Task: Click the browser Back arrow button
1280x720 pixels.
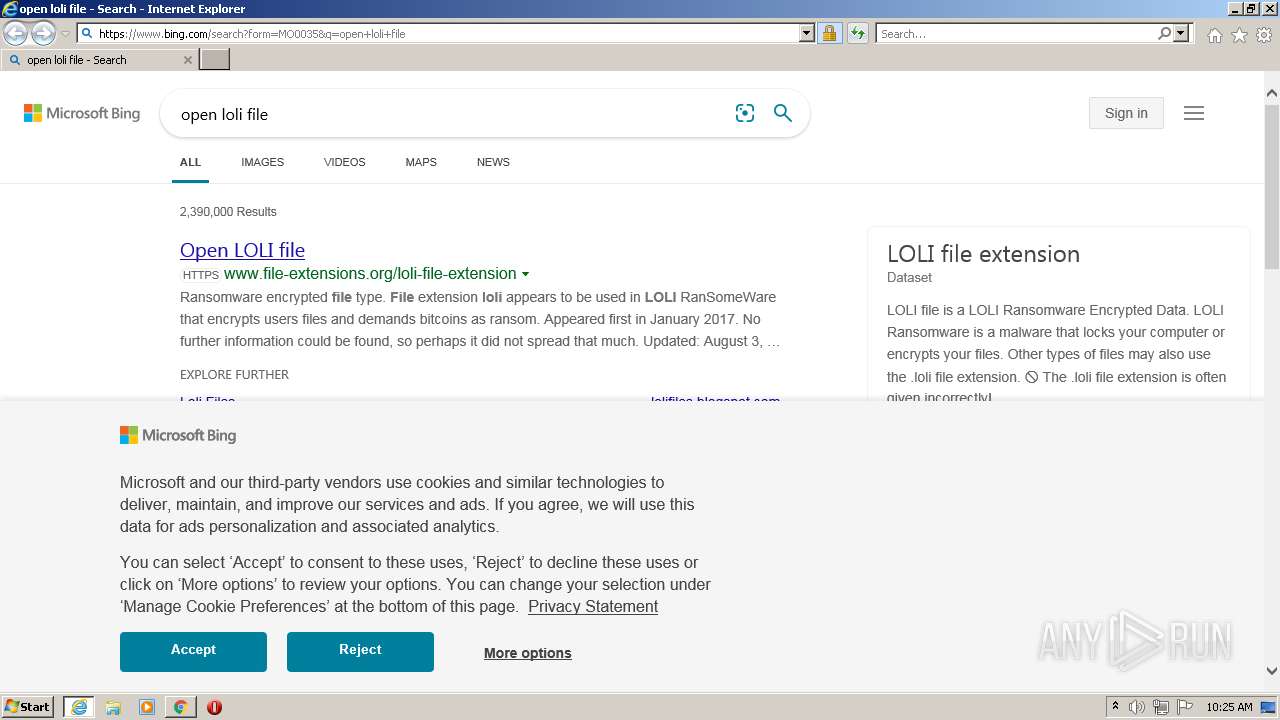Action: click(x=15, y=34)
